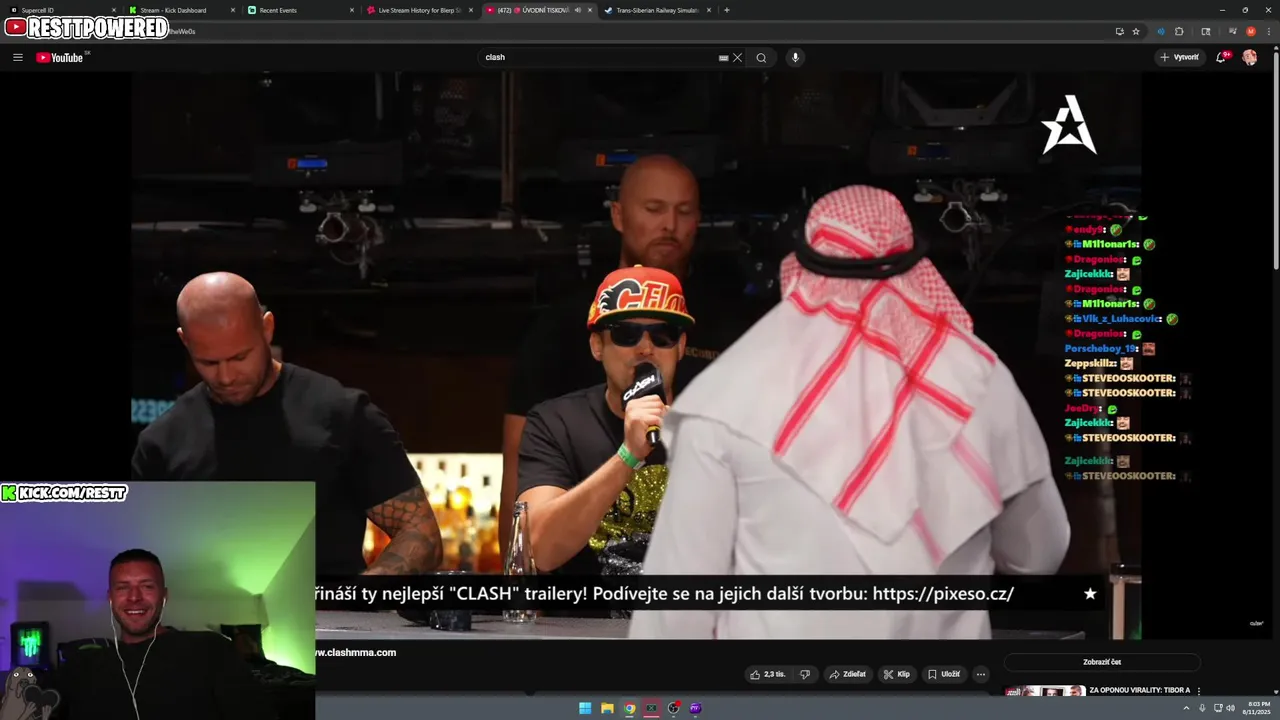Screen dimensions: 1280x720
Task: Open the YouTube account avatar menu
Action: (x=1250, y=57)
